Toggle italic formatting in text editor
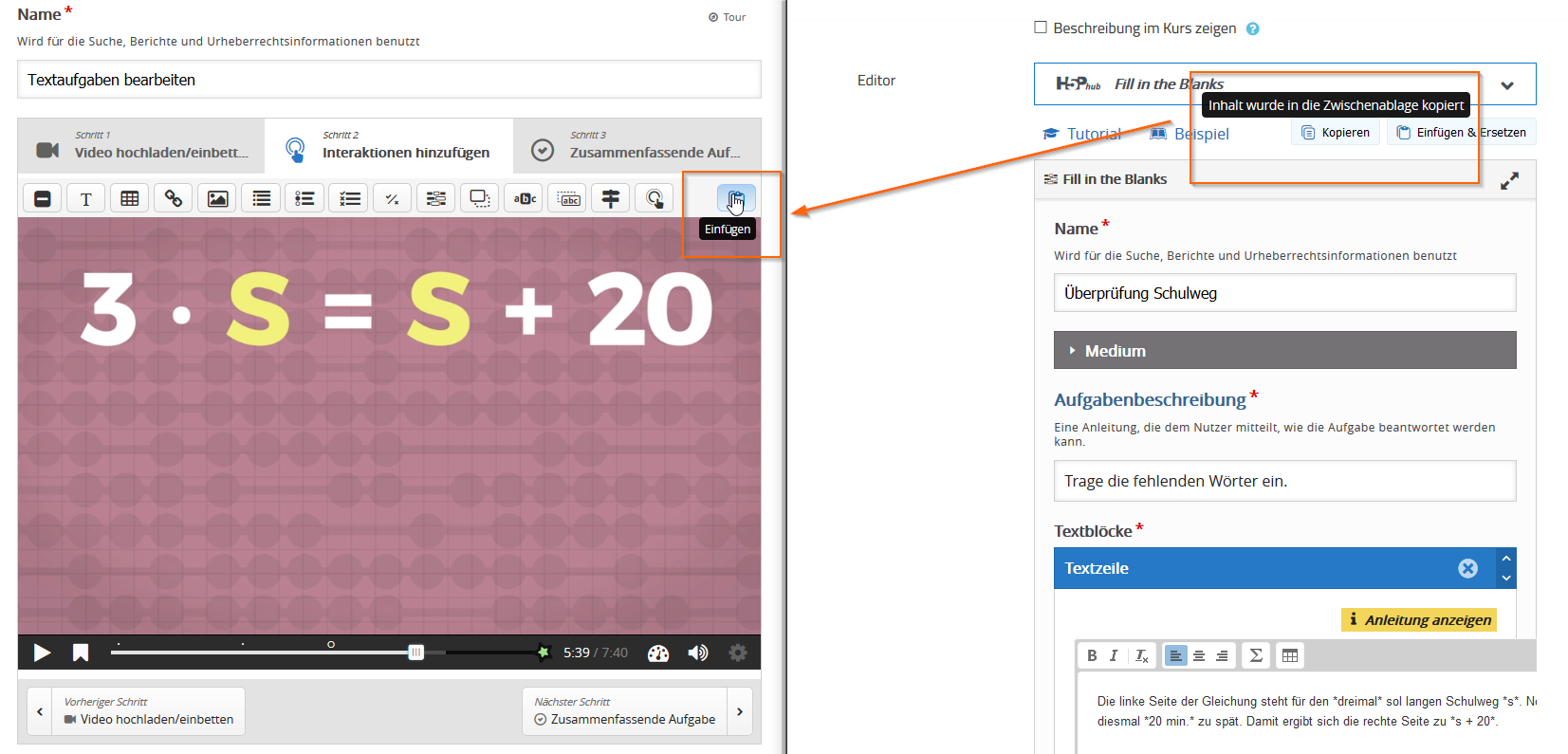 [1114, 655]
